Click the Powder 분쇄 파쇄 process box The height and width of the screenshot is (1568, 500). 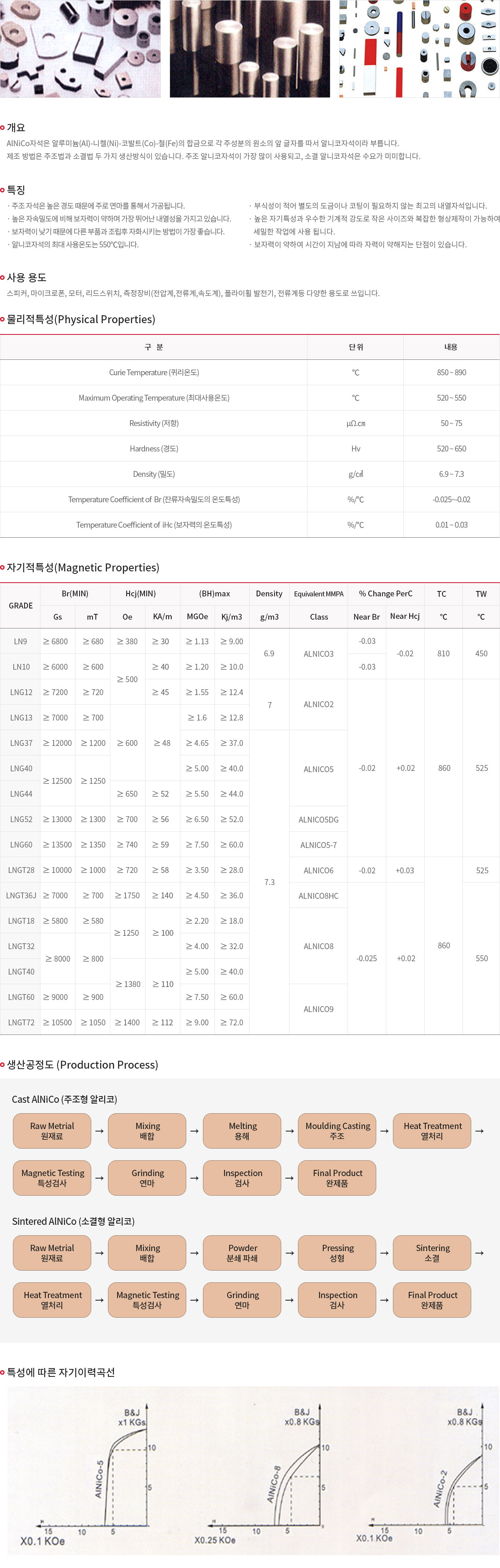coord(242,1252)
